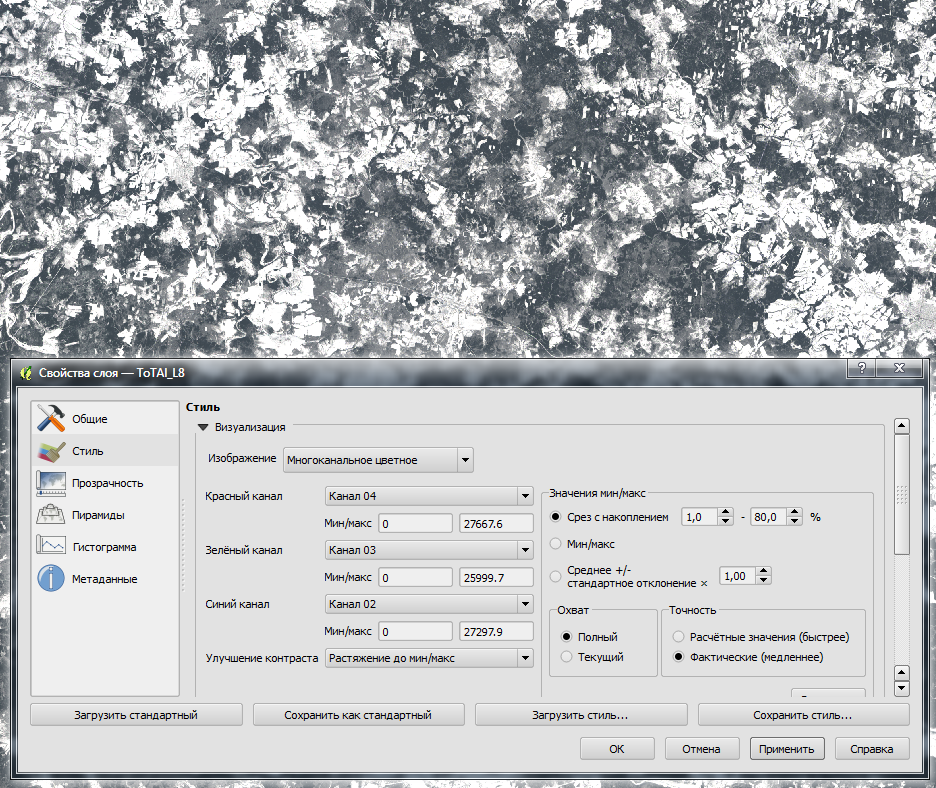Click 'Сохранить стиль...' button

coord(803,715)
